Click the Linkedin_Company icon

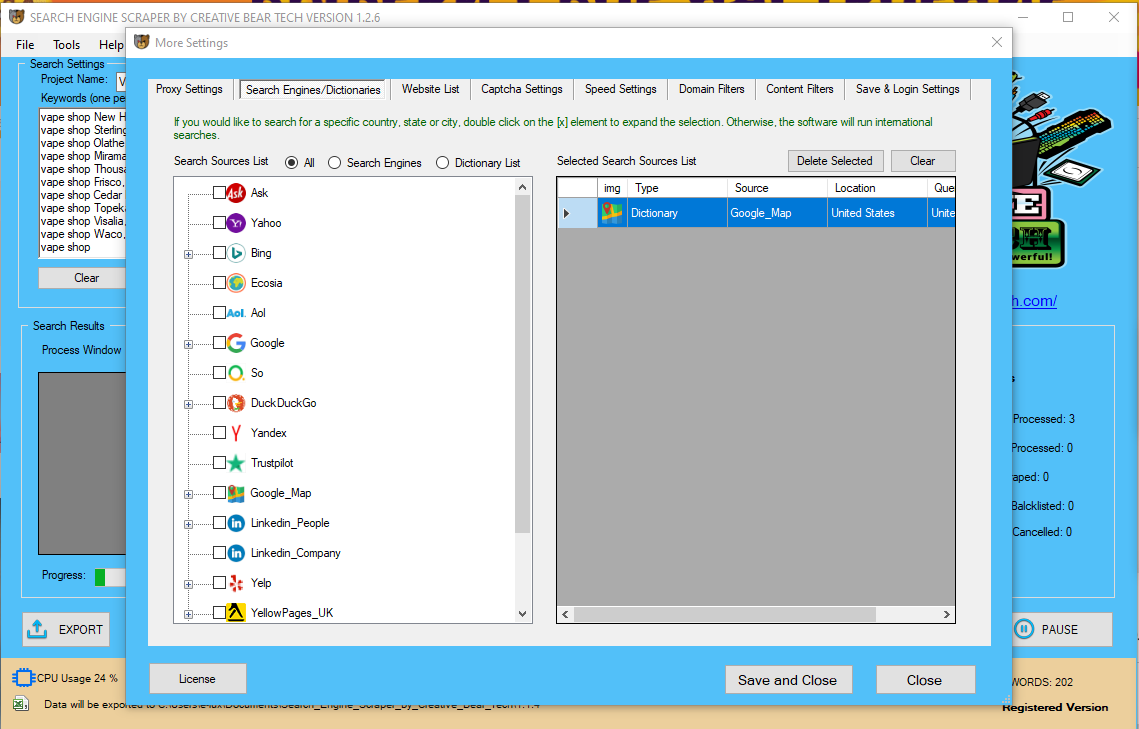click(x=236, y=553)
